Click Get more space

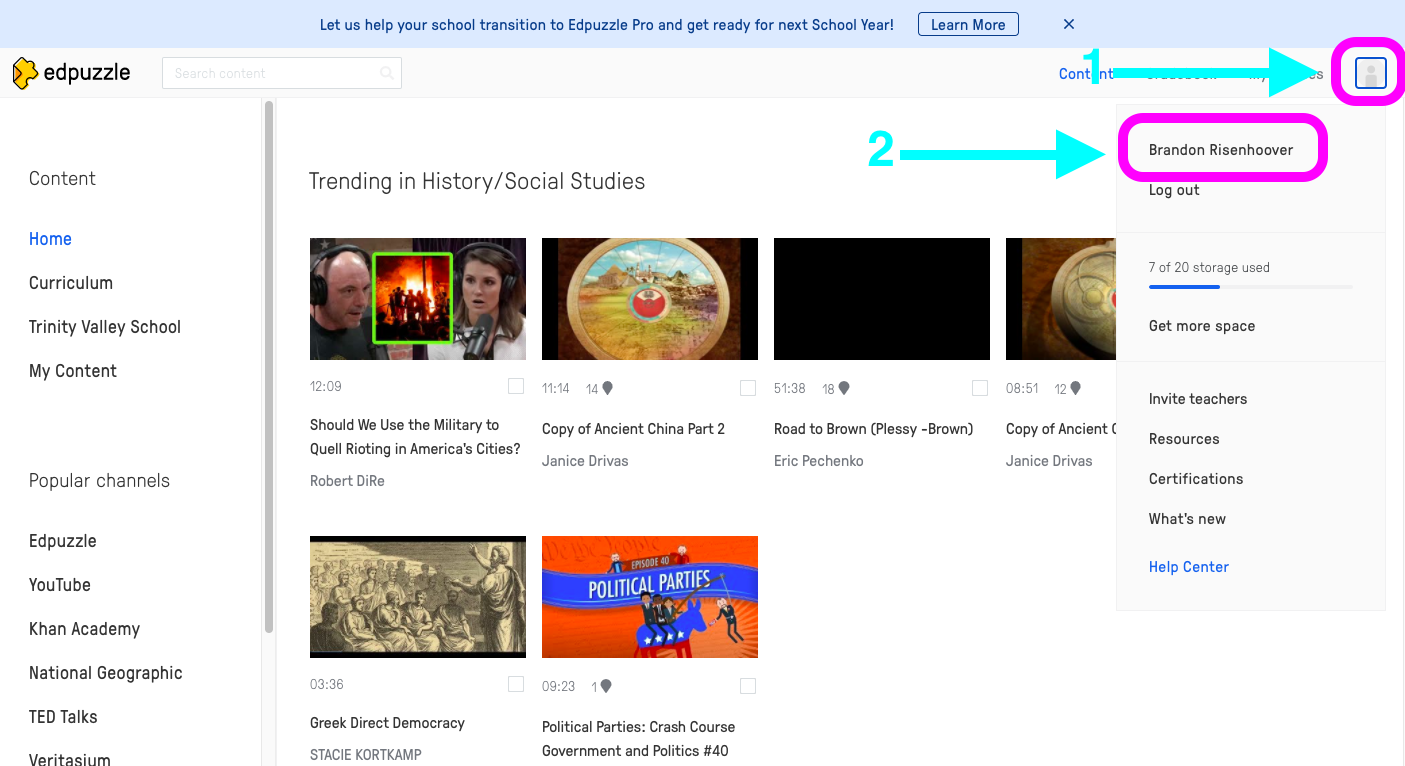1202,326
